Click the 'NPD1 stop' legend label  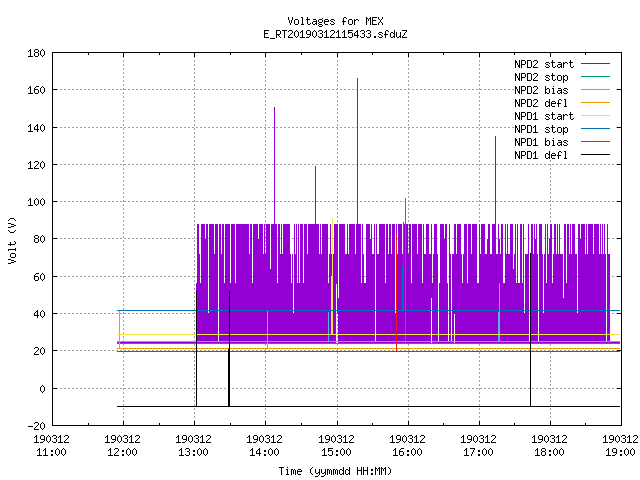(541, 129)
